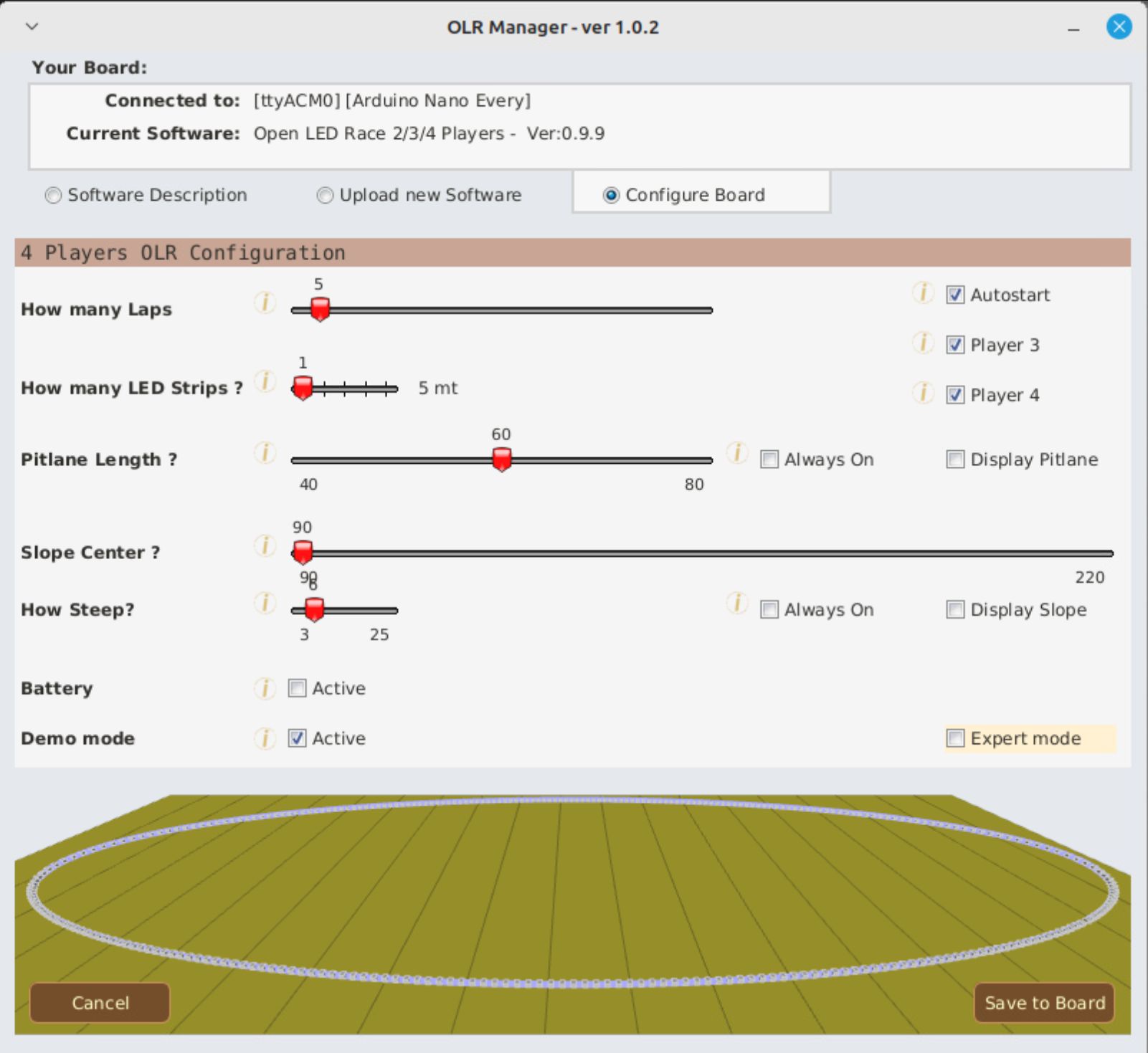The width and height of the screenshot is (1148, 1053).
Task: Open info icon for Slope Center
Action: (x=265, y=546)
